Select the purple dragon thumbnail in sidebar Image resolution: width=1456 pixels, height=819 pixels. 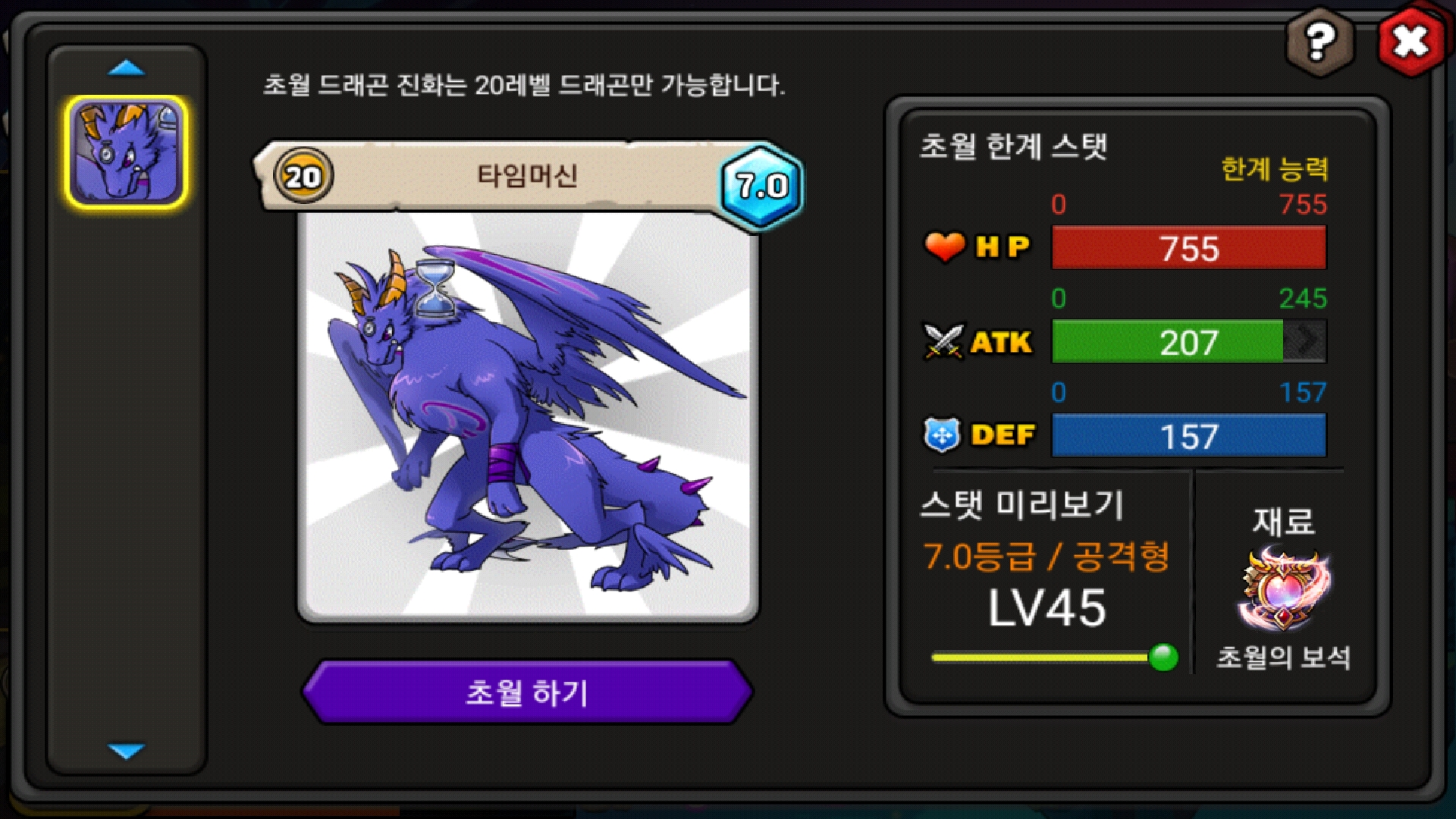(x=127, y=152)
